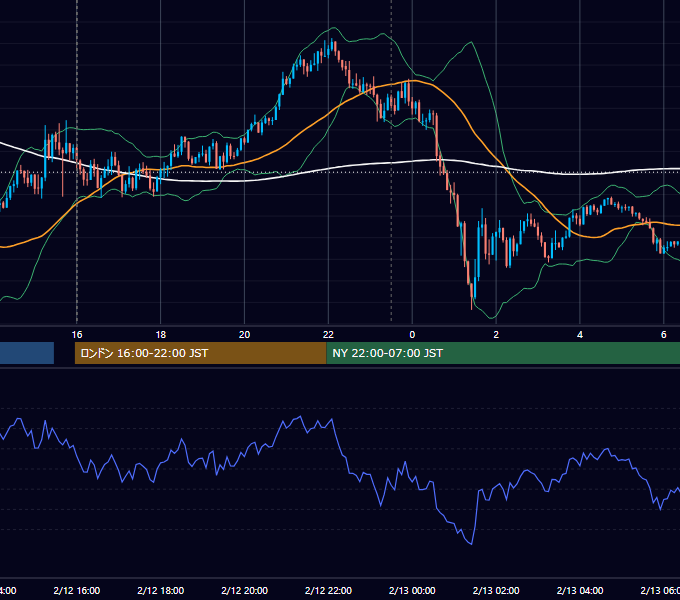This screenshot has height=600, width=680.
Task: Click the 20 hour label on price chart axis
Action: pos(245,335)
